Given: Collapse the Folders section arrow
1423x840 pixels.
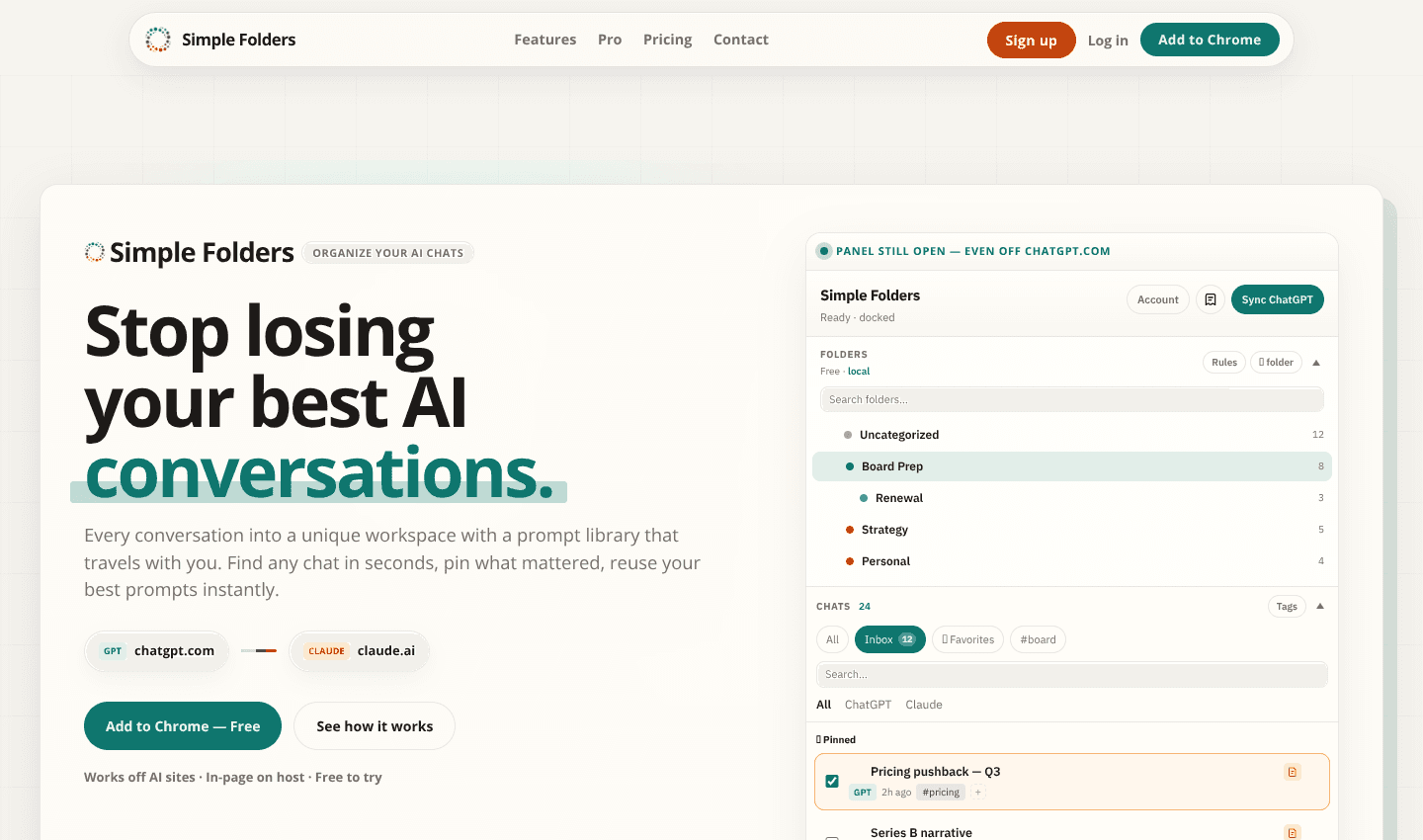Looking at the screenshot, I should point(1316,363).
